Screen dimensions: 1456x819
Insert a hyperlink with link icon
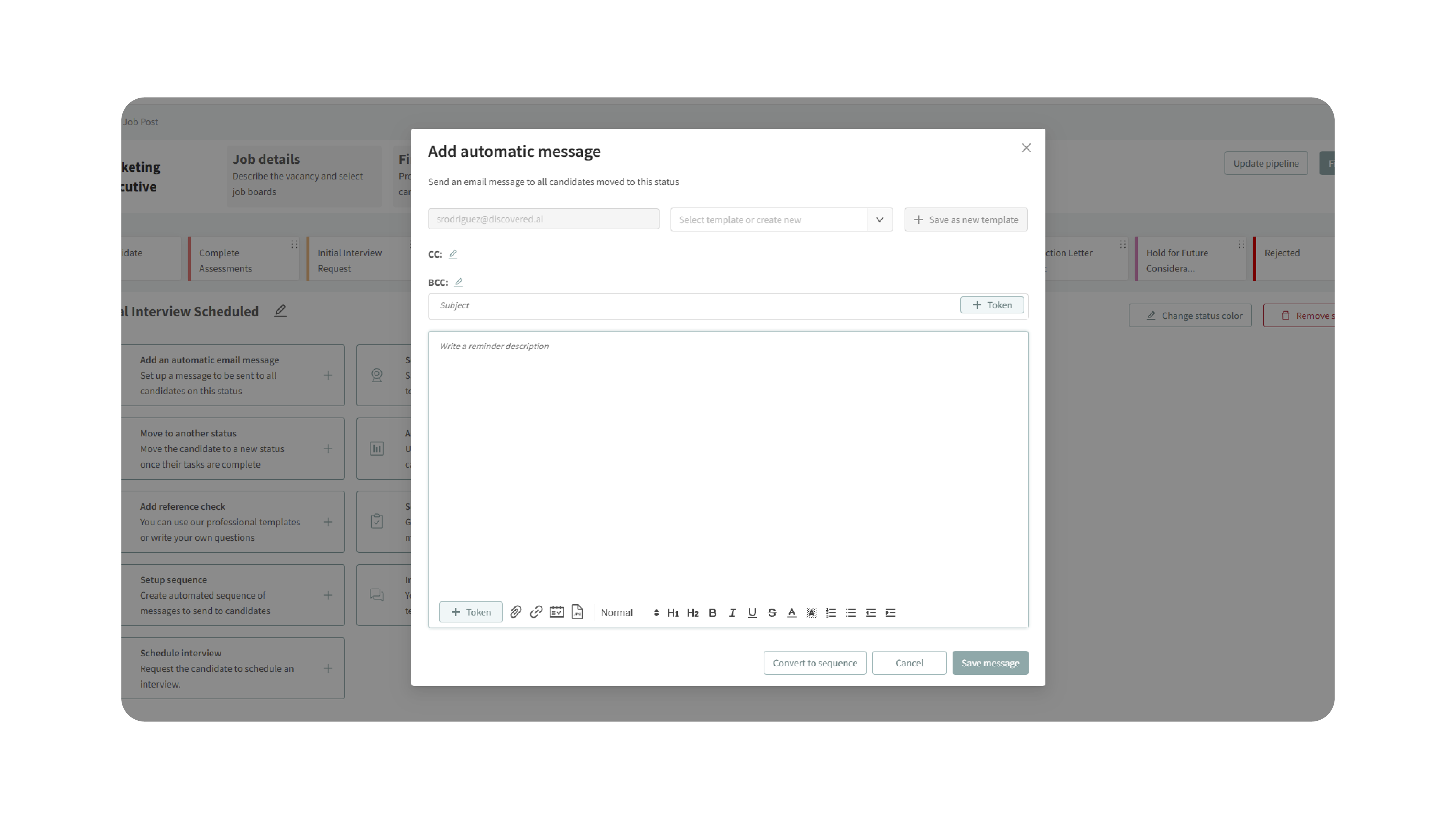click(536, 612)
